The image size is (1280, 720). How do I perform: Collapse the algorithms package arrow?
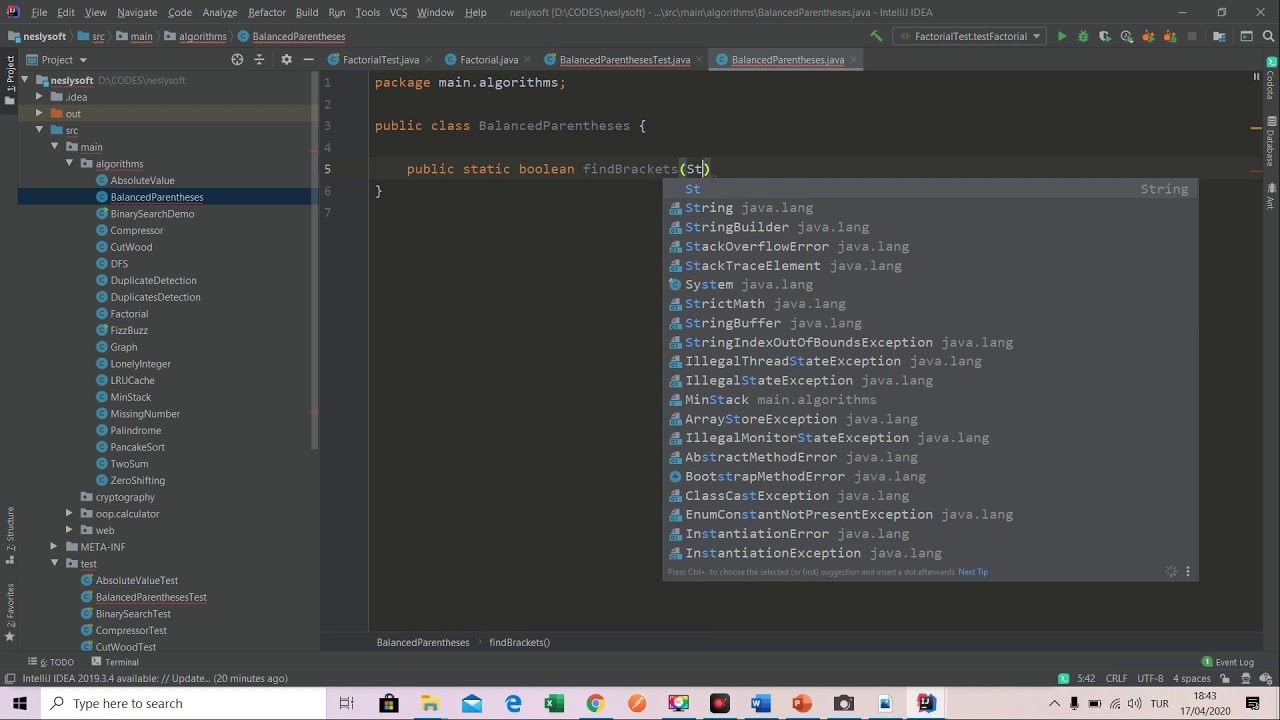pos(69,163)
